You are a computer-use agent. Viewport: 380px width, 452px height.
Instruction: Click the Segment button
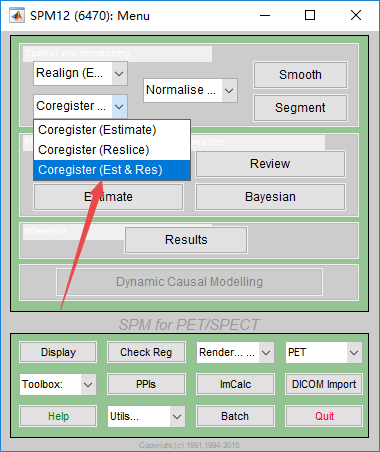click(300, 108)
